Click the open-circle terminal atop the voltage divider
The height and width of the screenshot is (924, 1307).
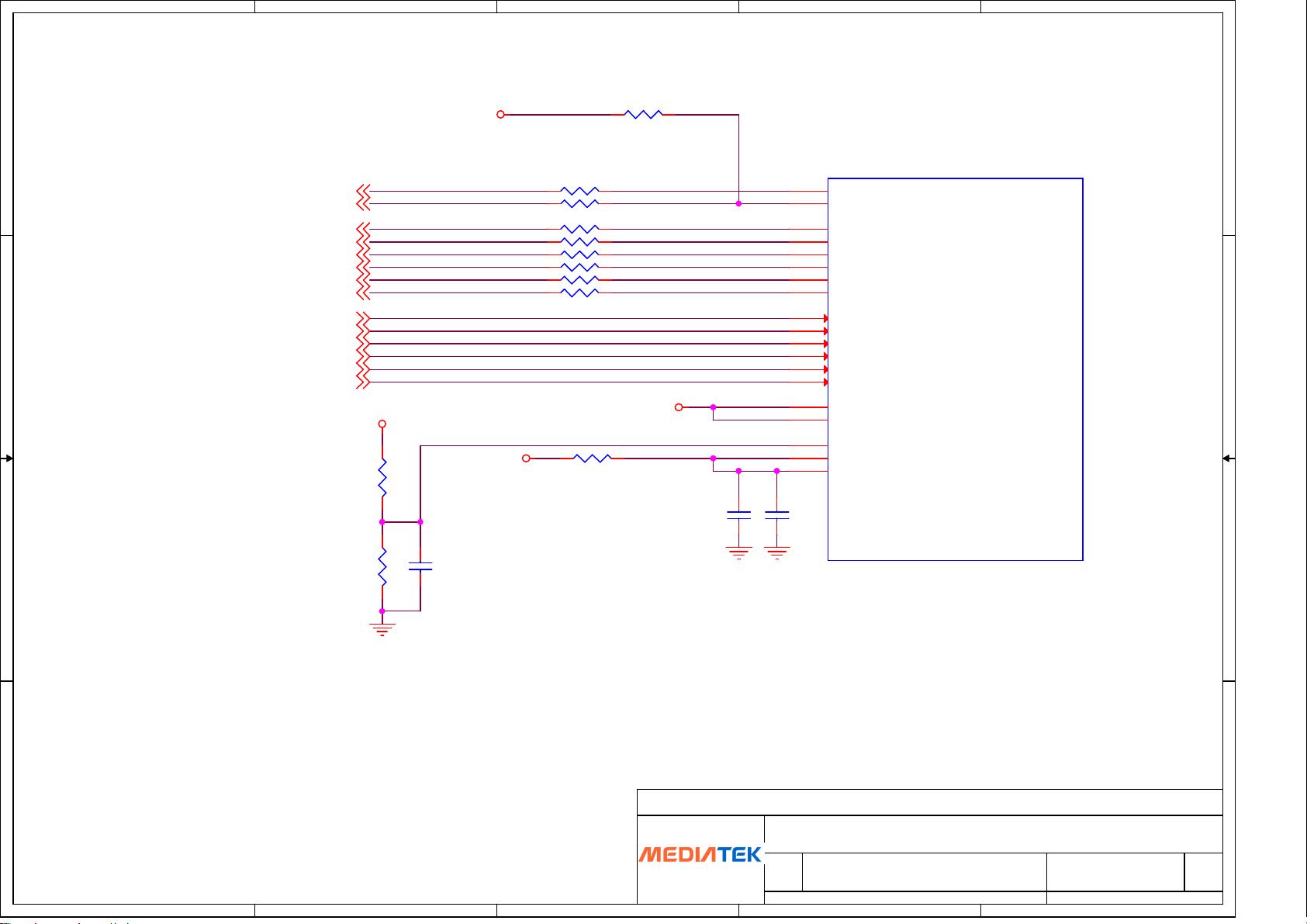[x=382, y=424]
